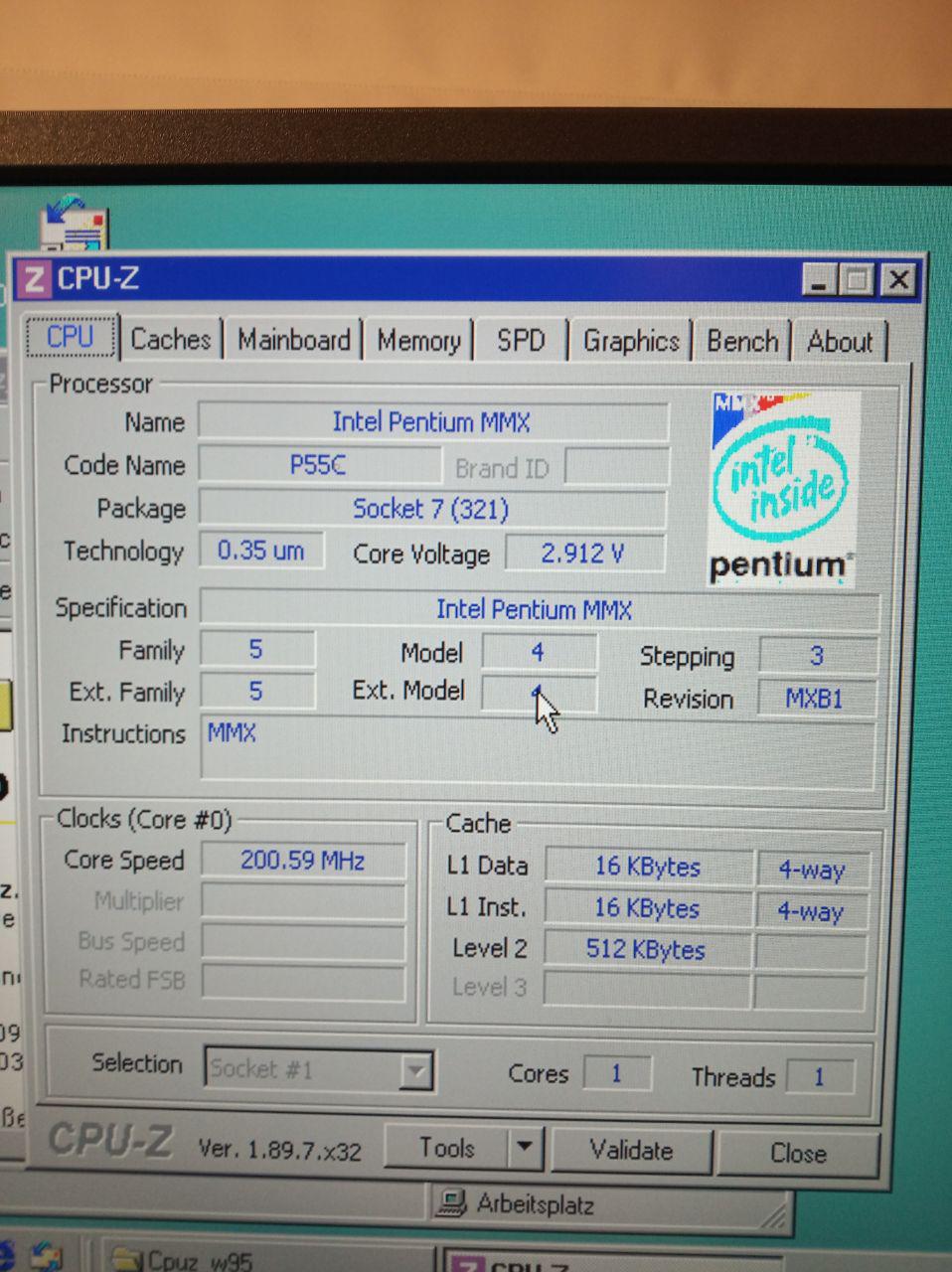Click the Model value 4

[539, 653]
